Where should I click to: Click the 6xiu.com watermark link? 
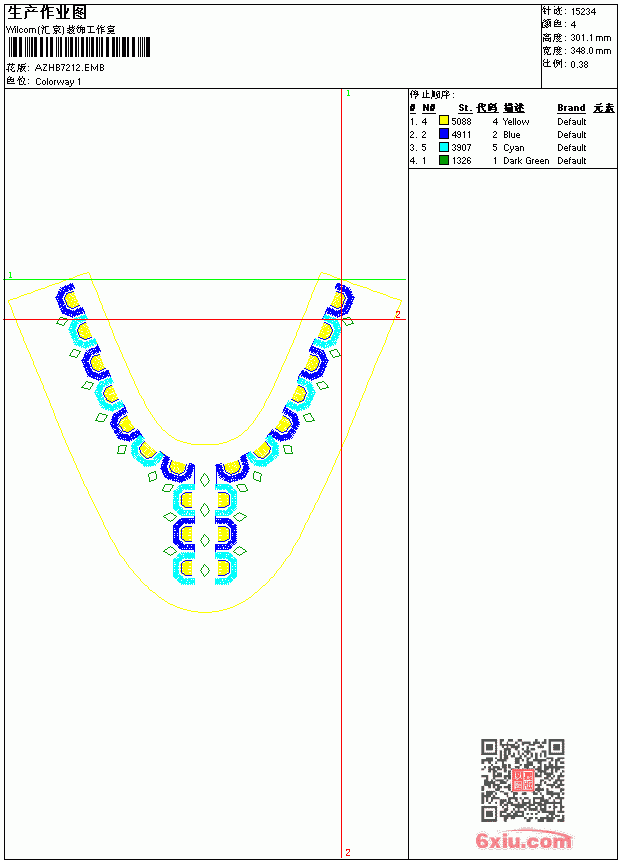coord(523,841)
